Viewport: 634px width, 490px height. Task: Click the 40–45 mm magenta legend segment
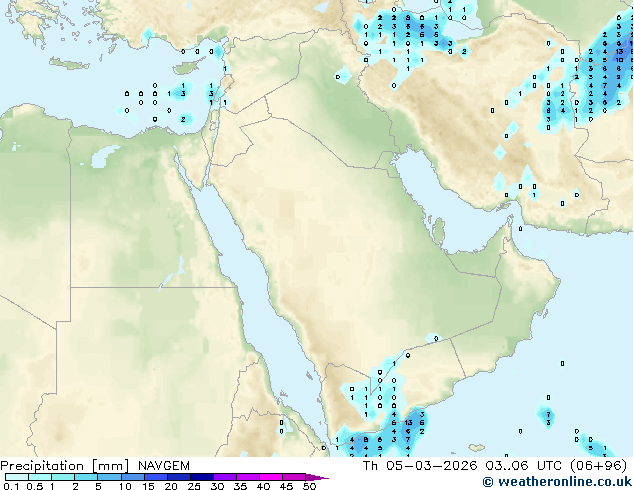click(x=271, y=477)
